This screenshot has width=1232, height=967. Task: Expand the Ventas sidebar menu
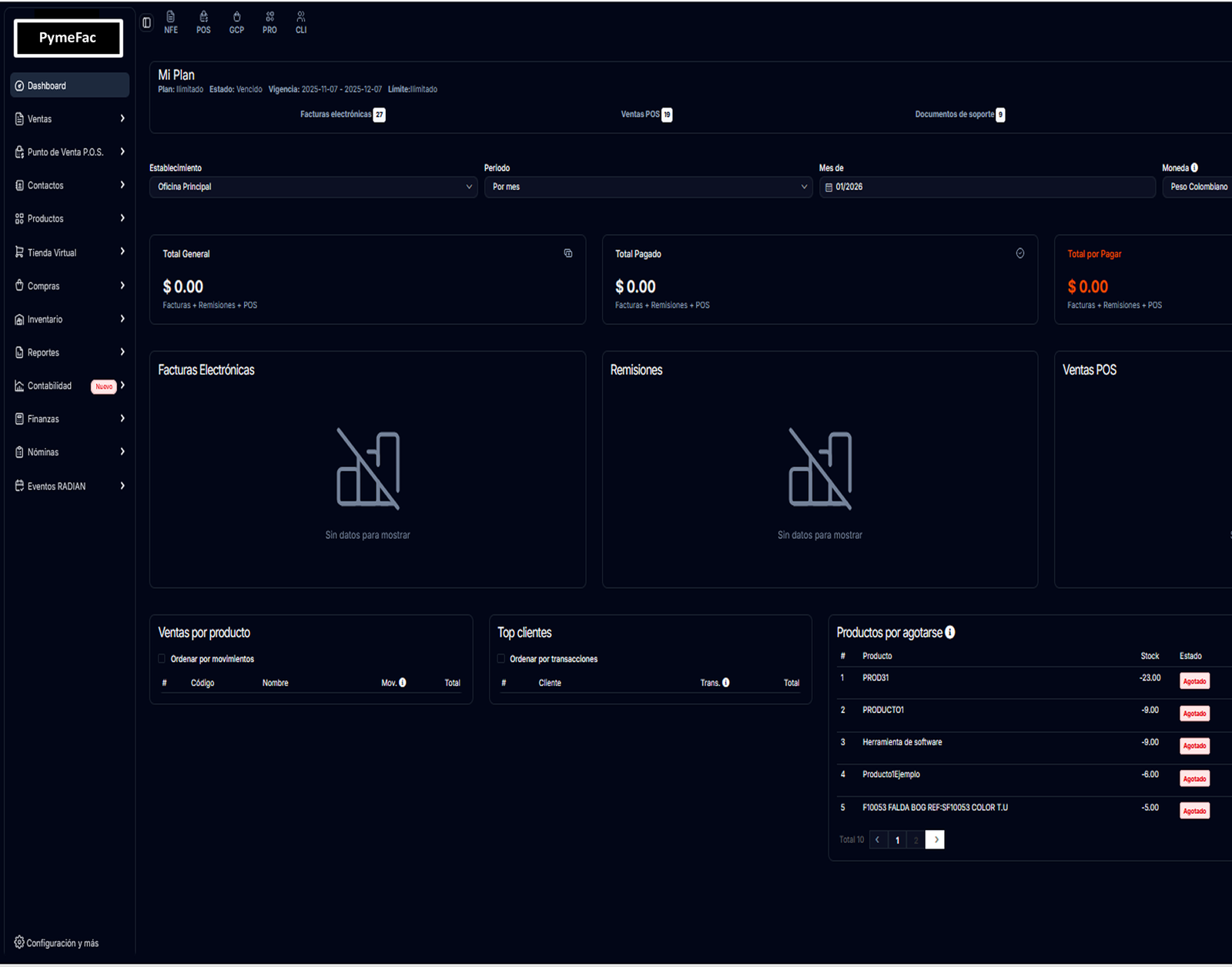(x=69, y=119)
